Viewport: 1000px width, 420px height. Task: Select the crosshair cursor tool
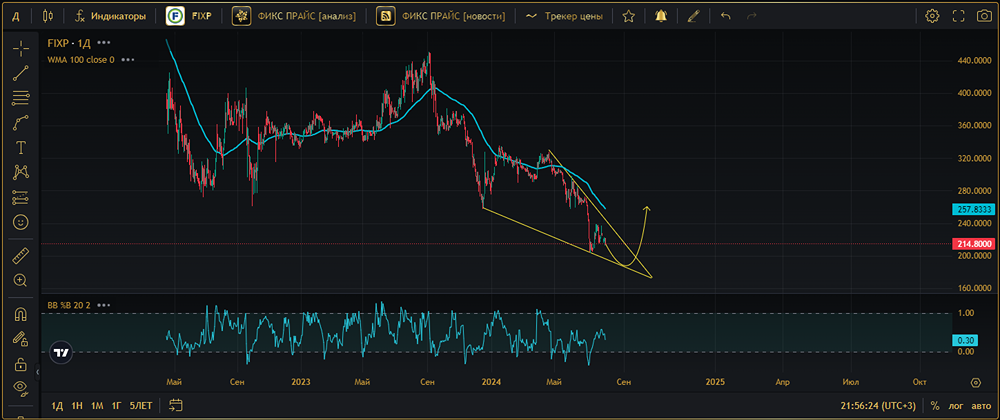point(20,47)
